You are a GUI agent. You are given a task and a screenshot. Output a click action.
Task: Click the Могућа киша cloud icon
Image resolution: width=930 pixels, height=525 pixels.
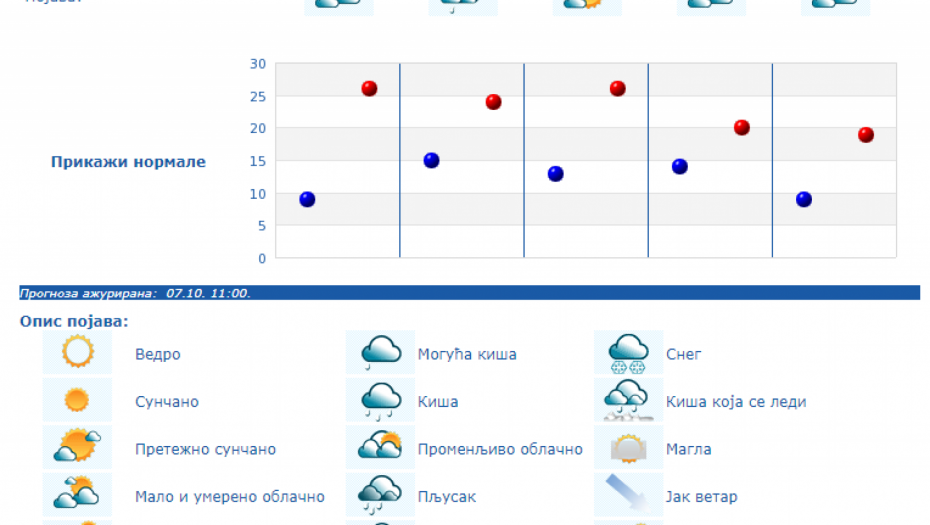point(380,352)
